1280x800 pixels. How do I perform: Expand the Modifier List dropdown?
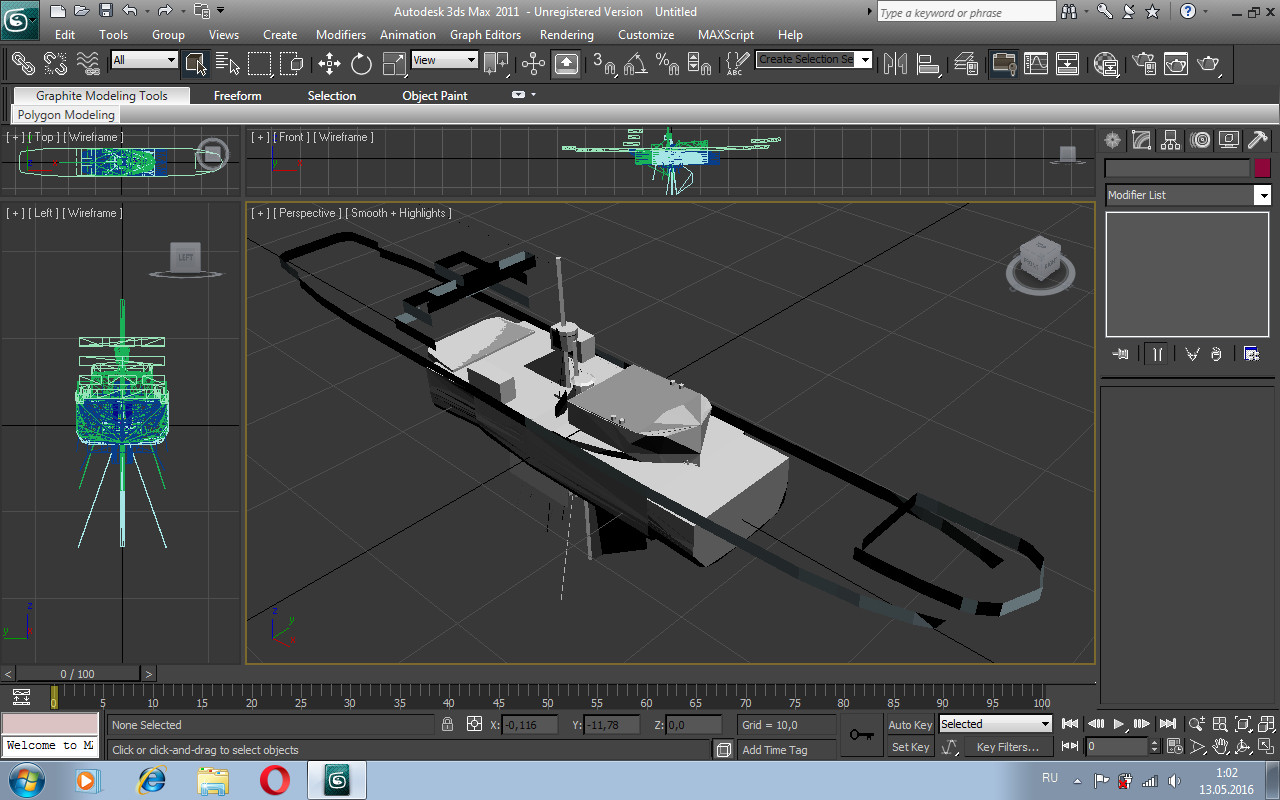pos(1262,195)
